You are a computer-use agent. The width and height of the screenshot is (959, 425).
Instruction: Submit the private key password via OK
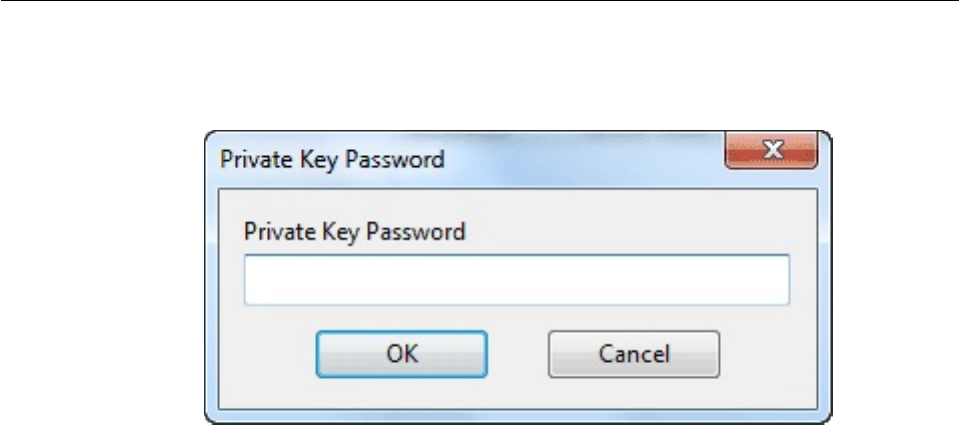click(x=401, y=352)
